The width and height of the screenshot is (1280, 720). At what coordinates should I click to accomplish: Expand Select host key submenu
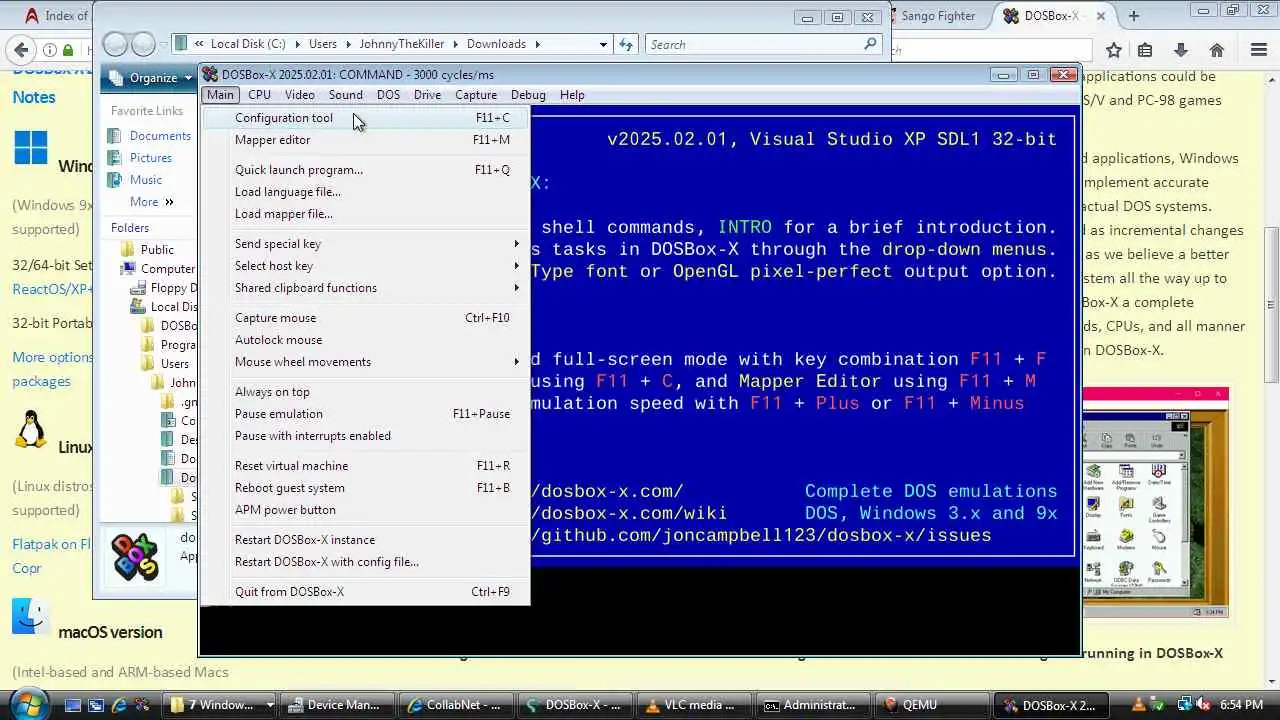point(366,266)
